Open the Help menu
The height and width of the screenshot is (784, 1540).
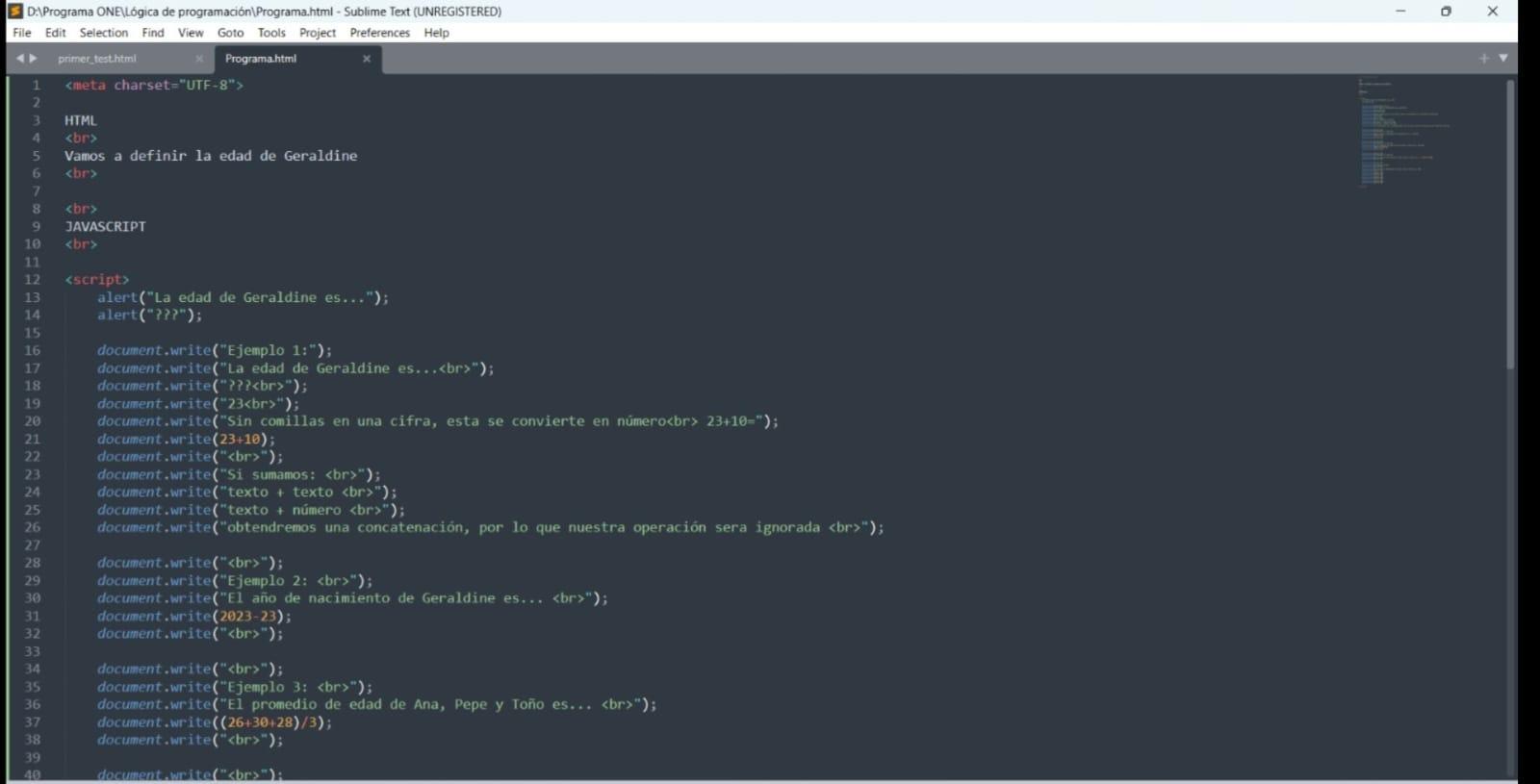point(436,33)
